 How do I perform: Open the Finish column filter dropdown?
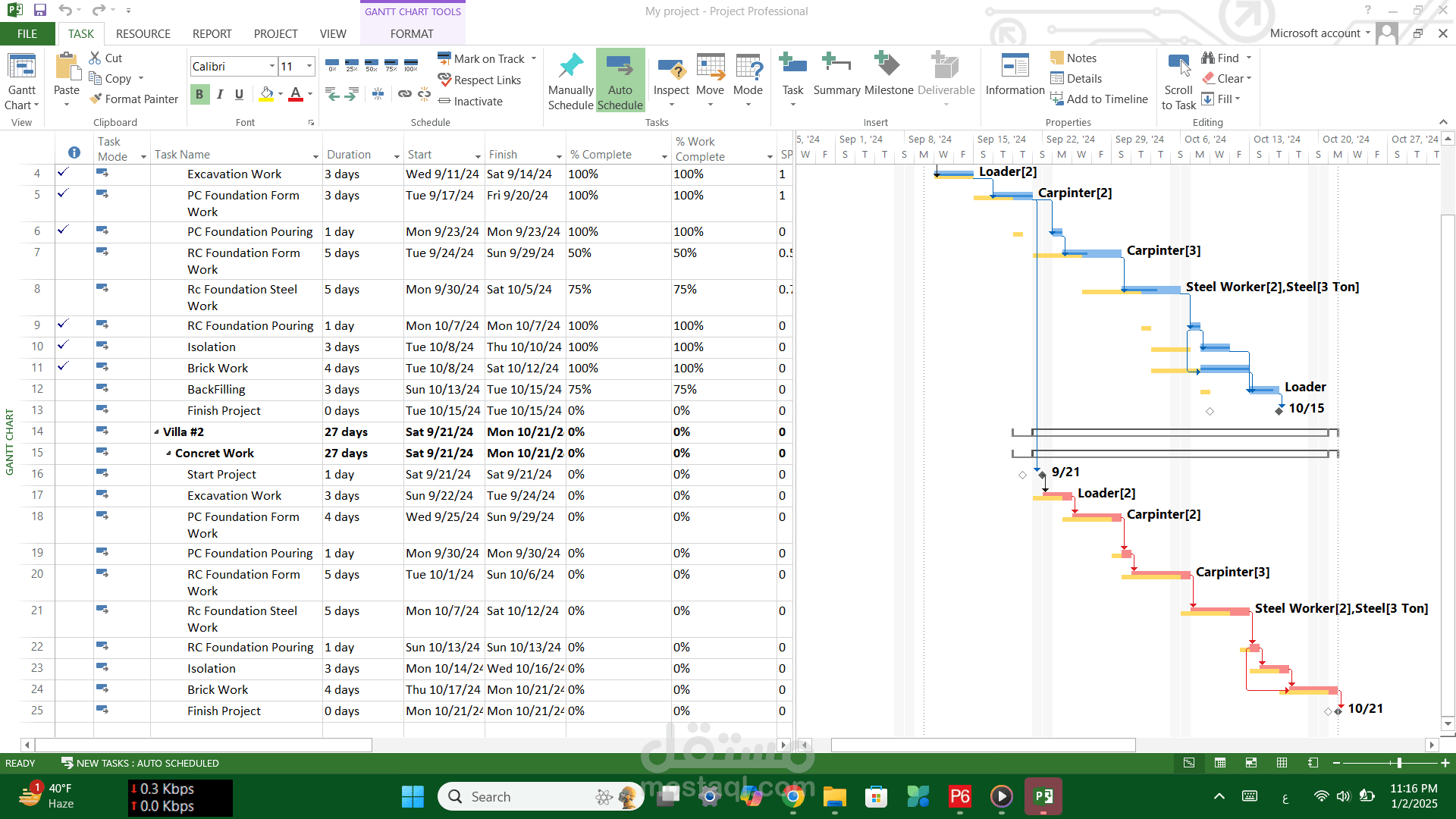(x=559, y=155)
